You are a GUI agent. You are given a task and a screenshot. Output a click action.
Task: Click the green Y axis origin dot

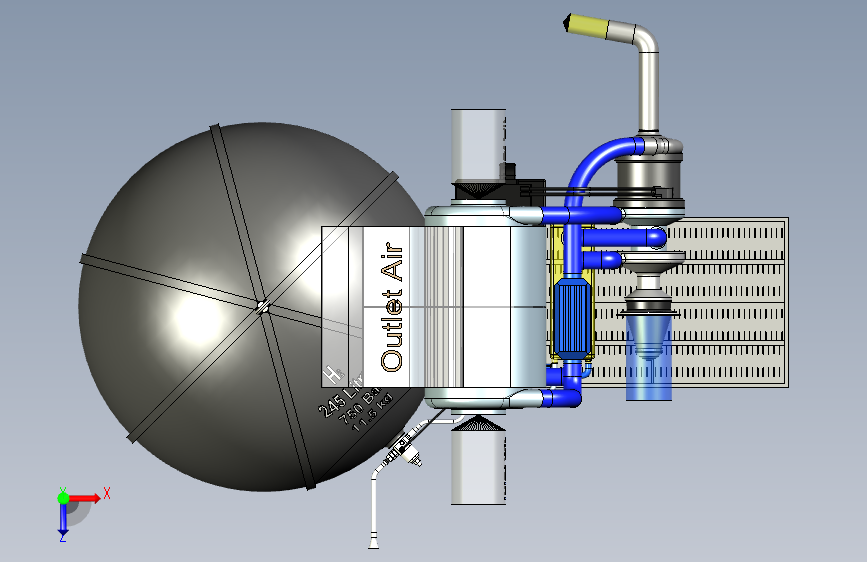(63, 498)
